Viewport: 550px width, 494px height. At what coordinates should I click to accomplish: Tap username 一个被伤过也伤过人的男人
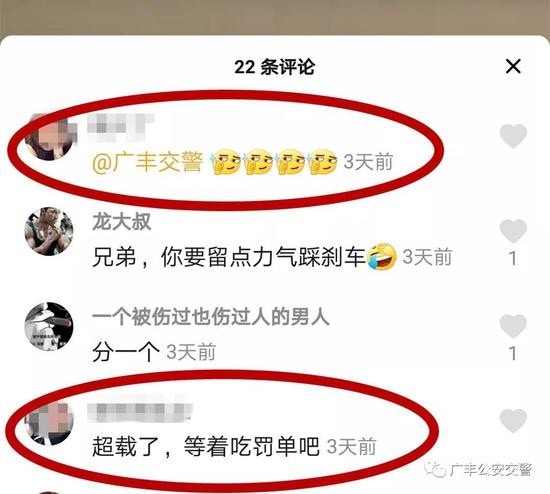pyautogui.click(x=210, y=317)
